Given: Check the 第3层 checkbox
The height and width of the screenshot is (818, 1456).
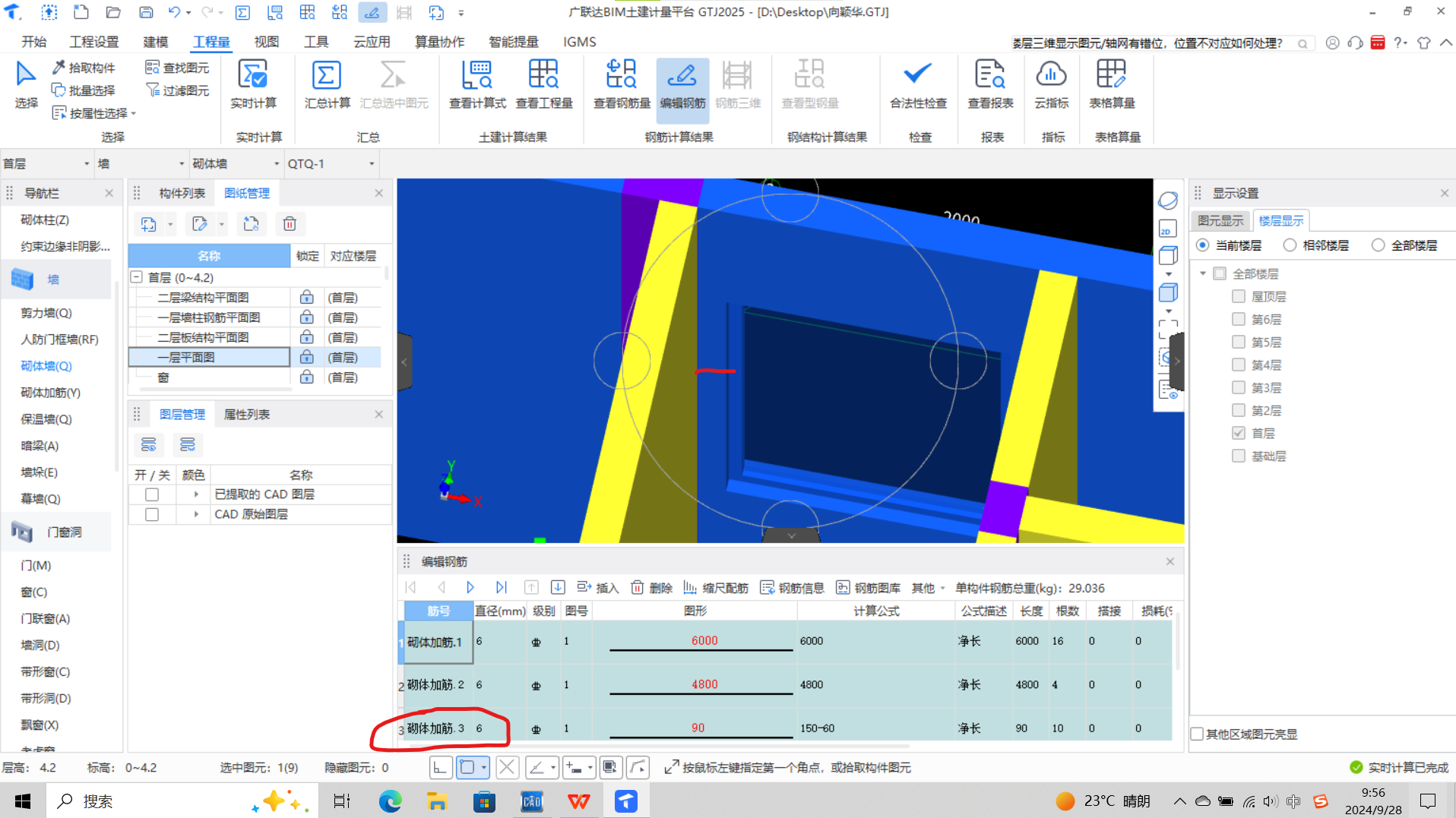Looking at the screenshot, I should tap(1239, 387).
